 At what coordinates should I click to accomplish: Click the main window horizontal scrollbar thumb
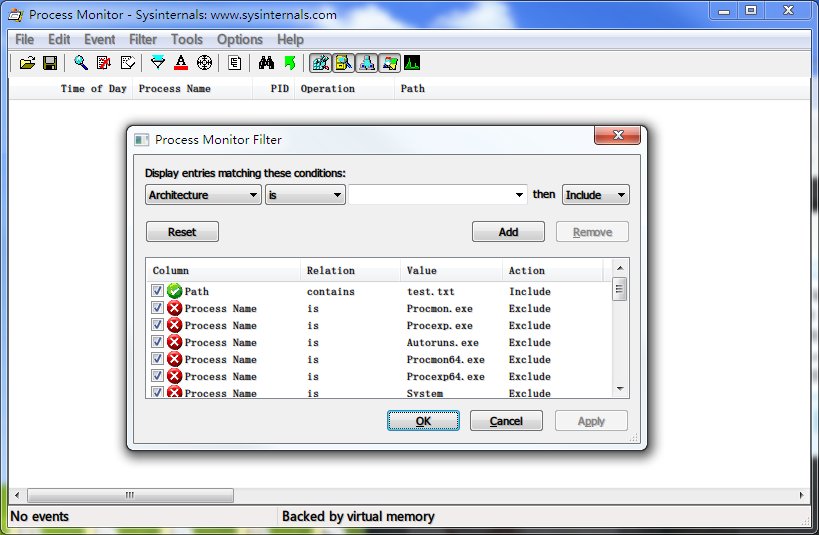click(130, 495)
